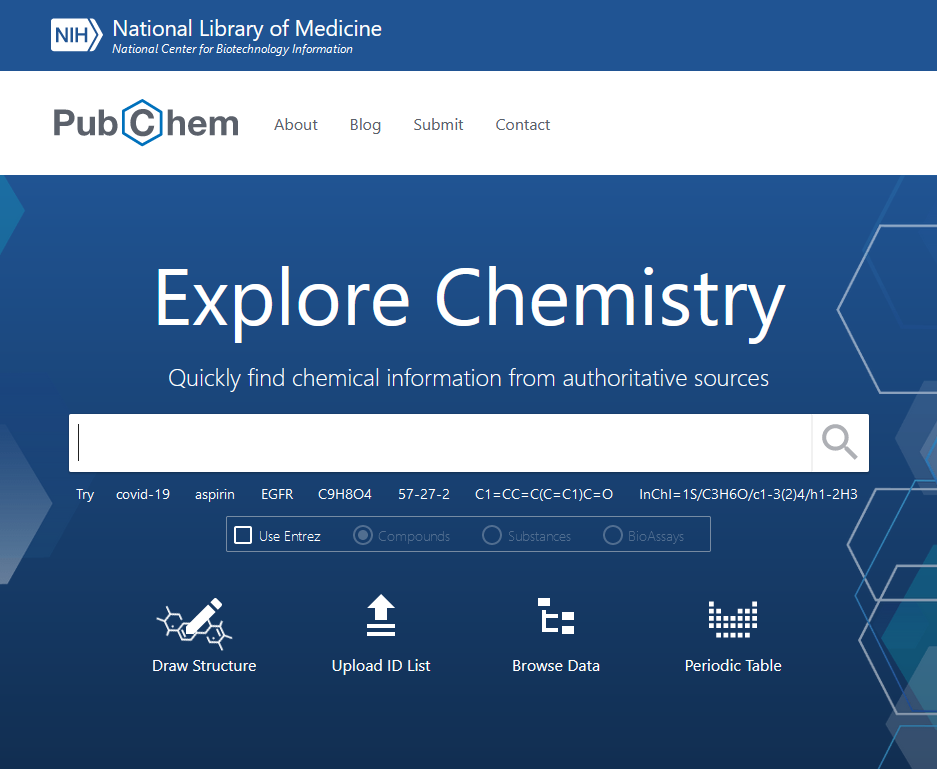The image size is (937, 769).
Task: Focus the main chemical search field
Action: point(440,442)
